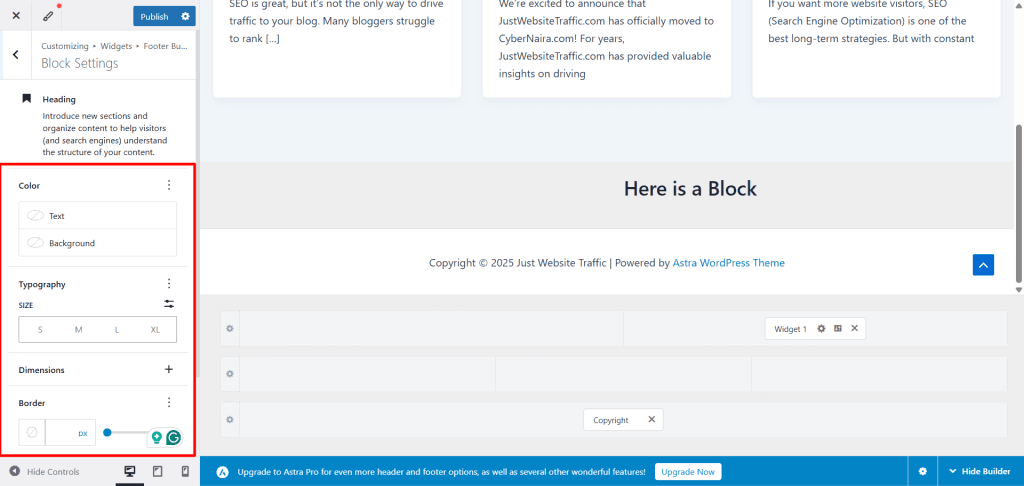This screenshot has width=1024, height=486.
Task: Open footer builder settings gear in blue bar
Action: click(x=922, y=471)
